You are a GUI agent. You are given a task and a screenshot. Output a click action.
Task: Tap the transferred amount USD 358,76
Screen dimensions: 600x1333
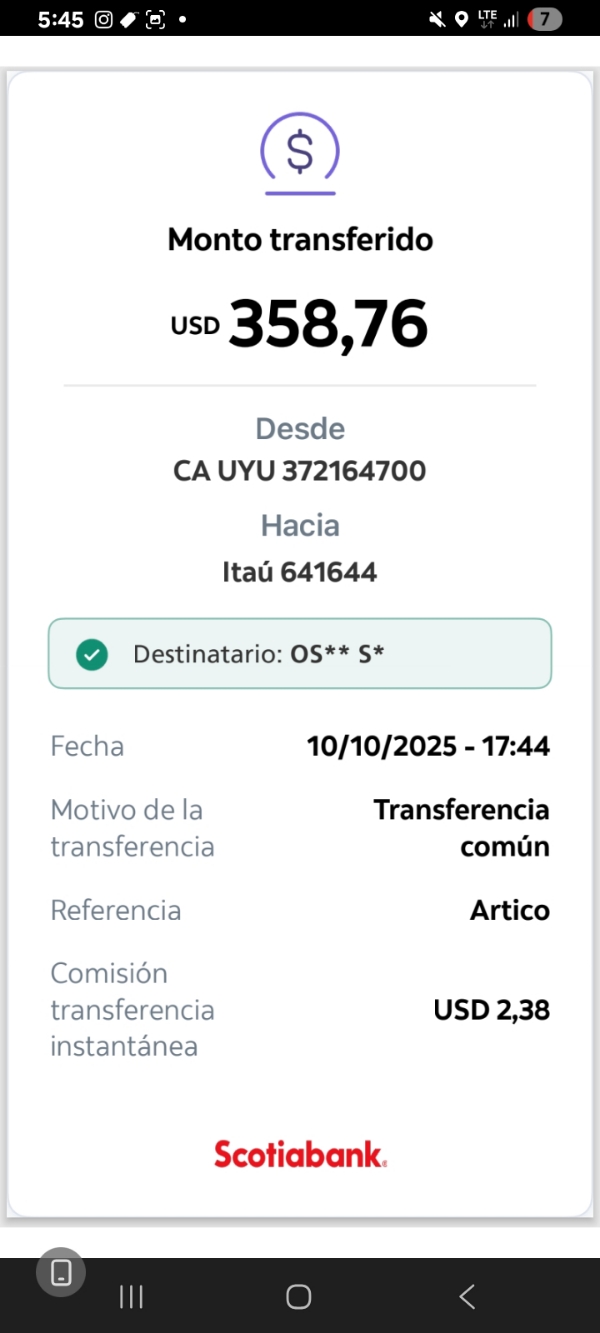tap(300, 324)
